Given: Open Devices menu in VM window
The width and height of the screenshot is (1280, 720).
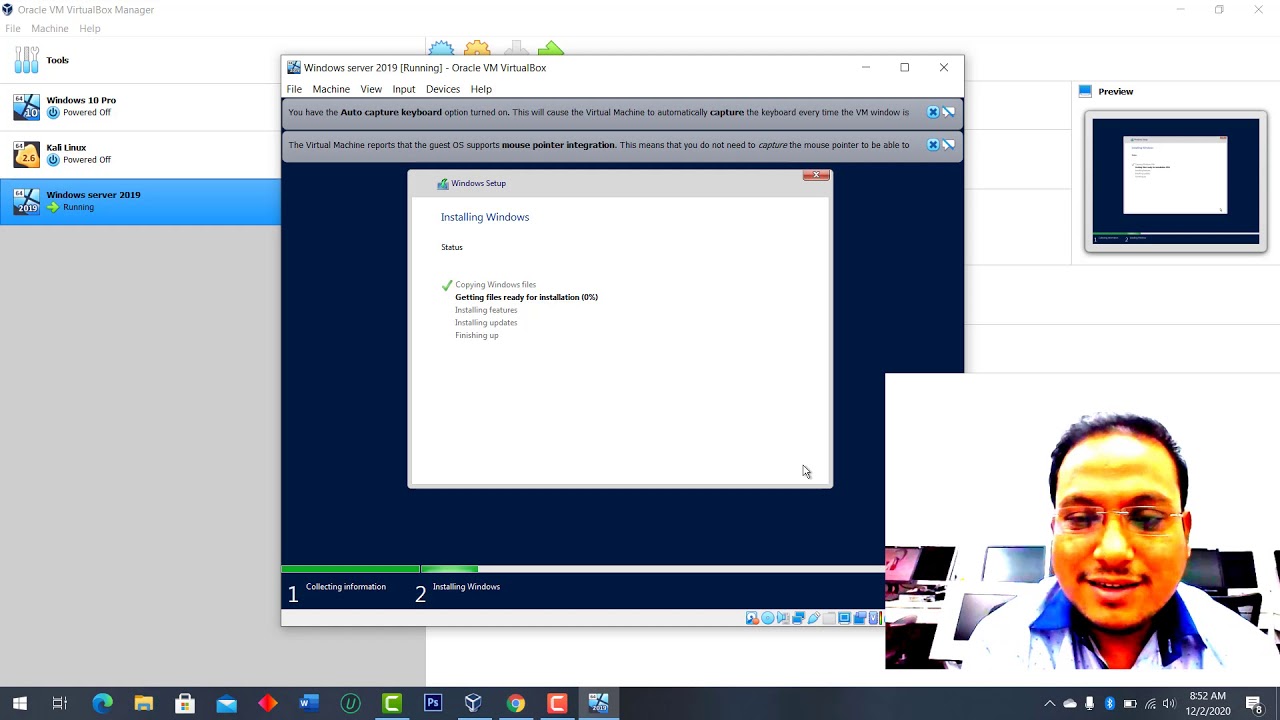Looking at the screenshot, I should click(443, 89).
